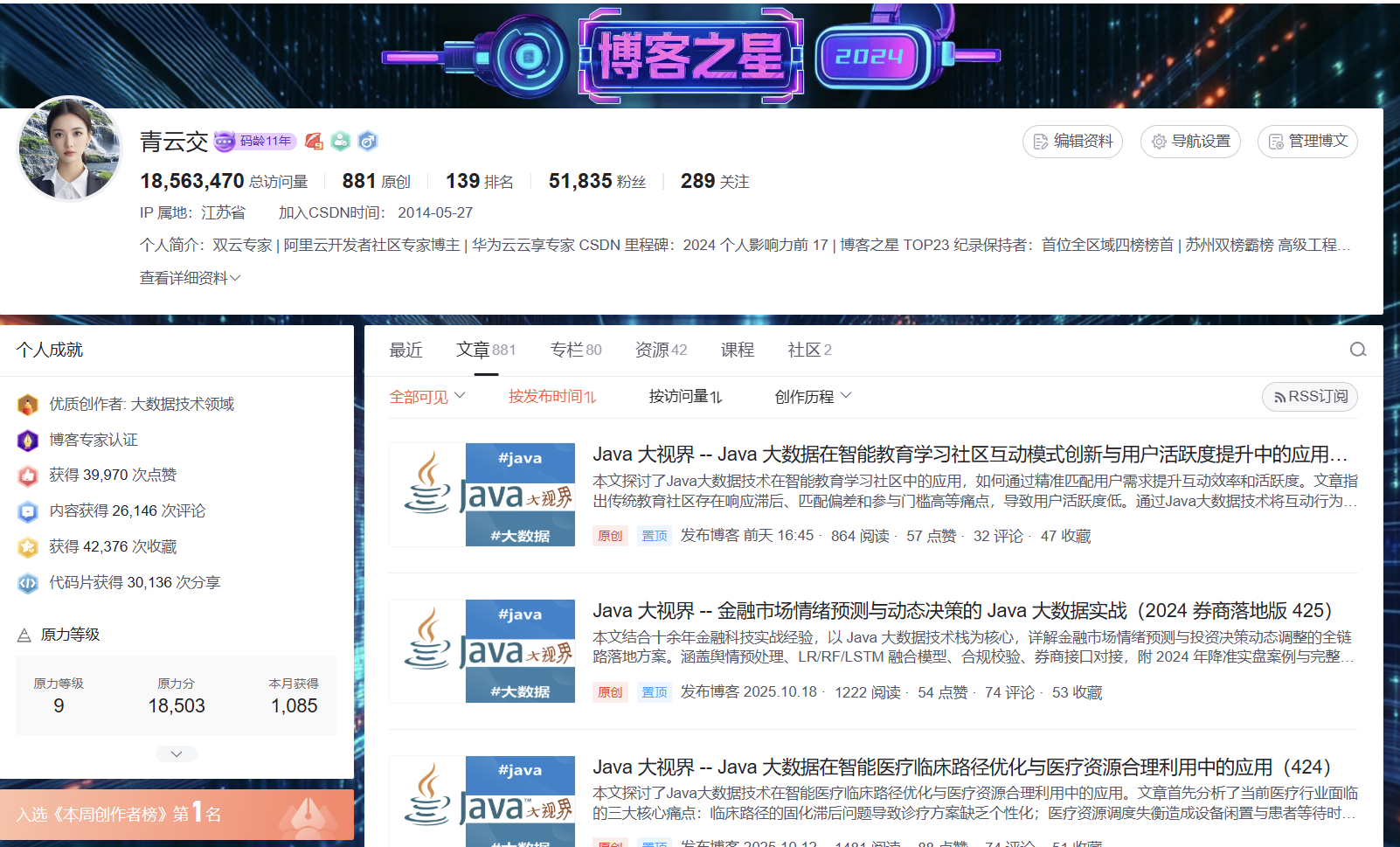Open article about 智能教育学习社区互动模式创新
This screenshot has height=847, width=1400.
[x=970, y=455]
